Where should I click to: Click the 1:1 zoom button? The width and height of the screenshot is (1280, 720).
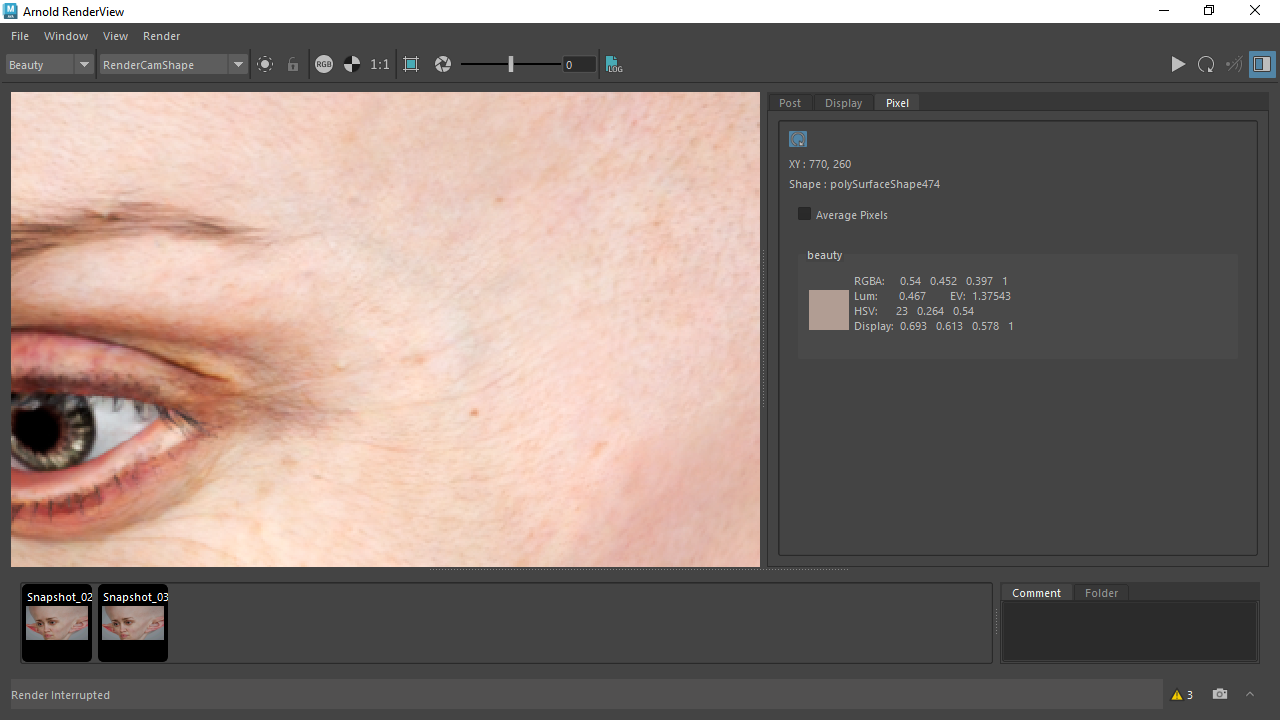380,64
